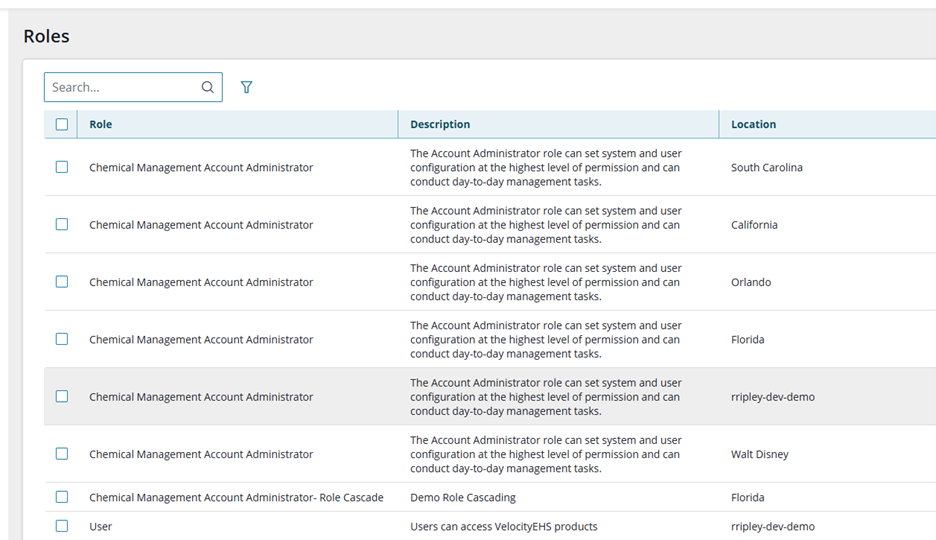
Task: Toggle the select-all checkbox in table header
Action: point(61,124)
